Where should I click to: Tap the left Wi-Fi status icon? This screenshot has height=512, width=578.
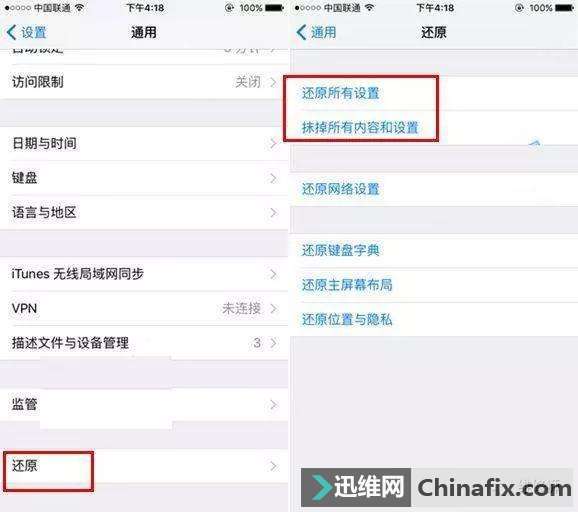pos(79,7)
